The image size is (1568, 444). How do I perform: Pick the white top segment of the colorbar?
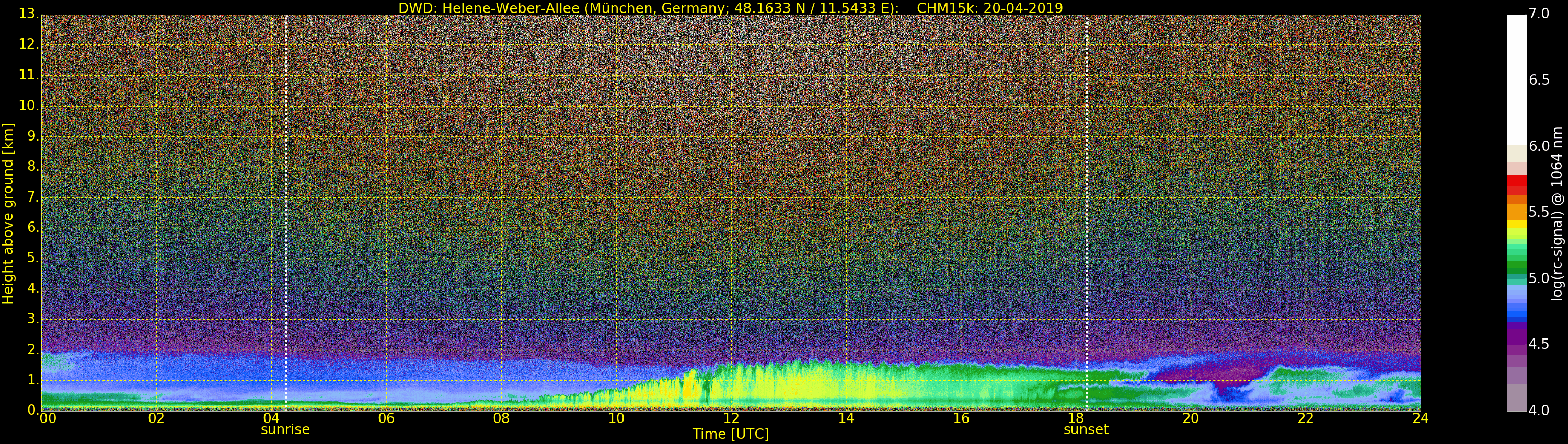tap(1516, 79)
